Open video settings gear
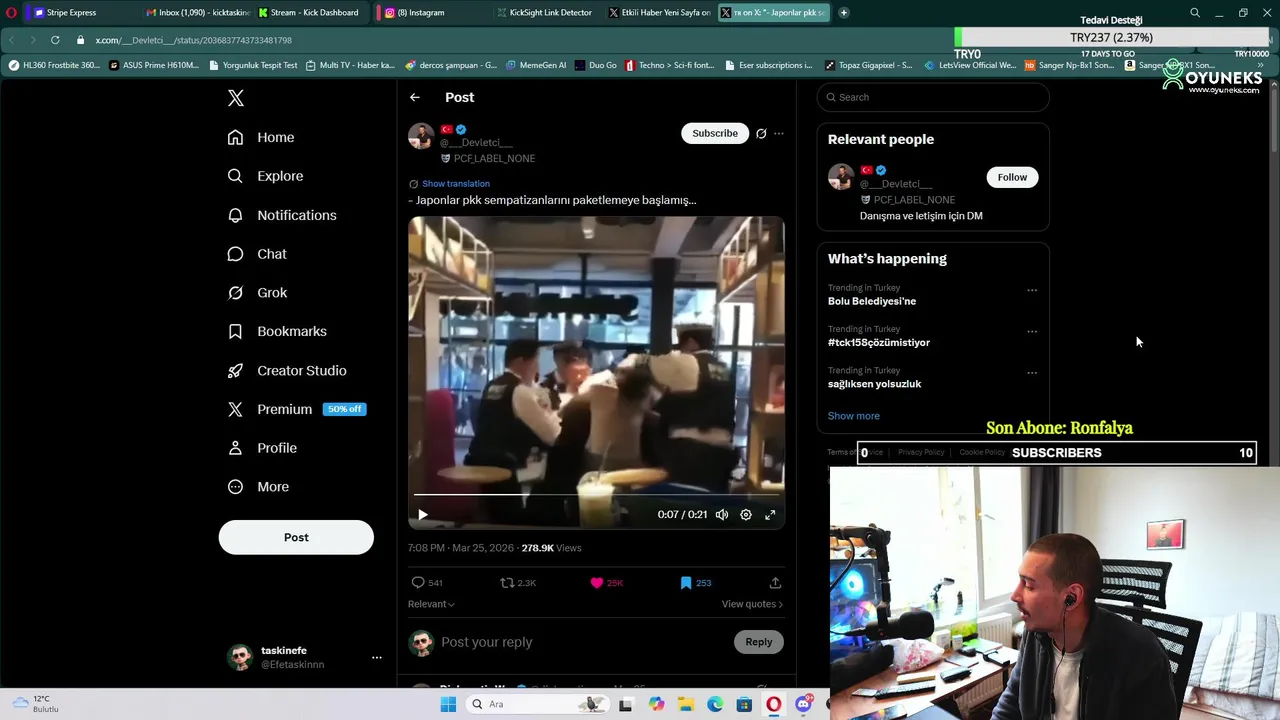The image size is (1280, 720). 746,515
